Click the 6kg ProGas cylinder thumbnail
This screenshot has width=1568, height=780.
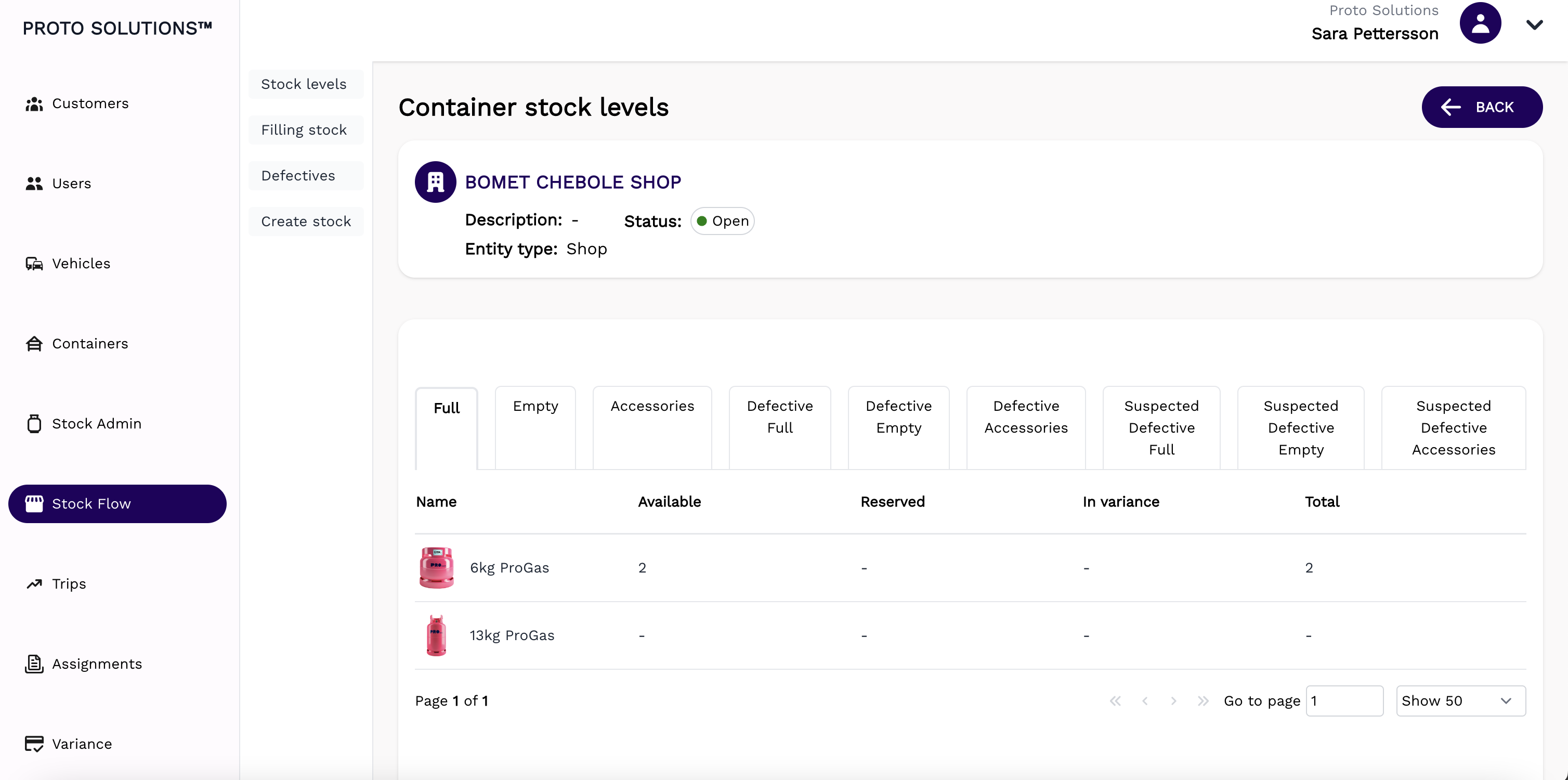436,567
